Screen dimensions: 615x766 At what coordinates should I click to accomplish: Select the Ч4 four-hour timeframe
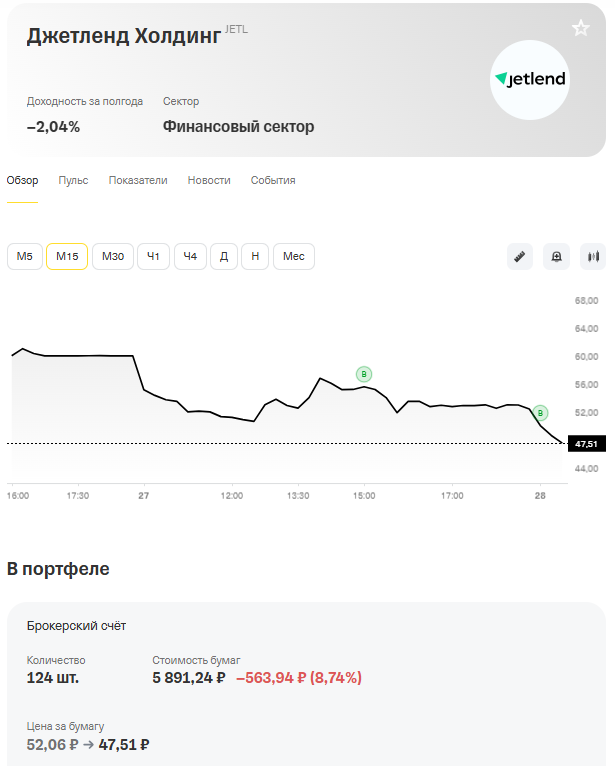click(x=190, y=256)
